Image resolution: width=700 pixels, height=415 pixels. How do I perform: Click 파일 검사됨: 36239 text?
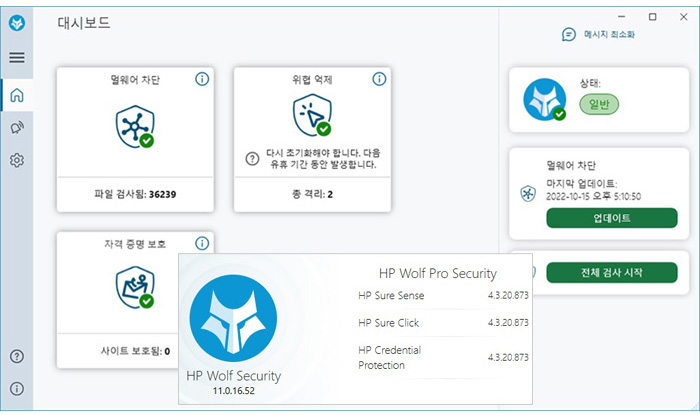135,194
